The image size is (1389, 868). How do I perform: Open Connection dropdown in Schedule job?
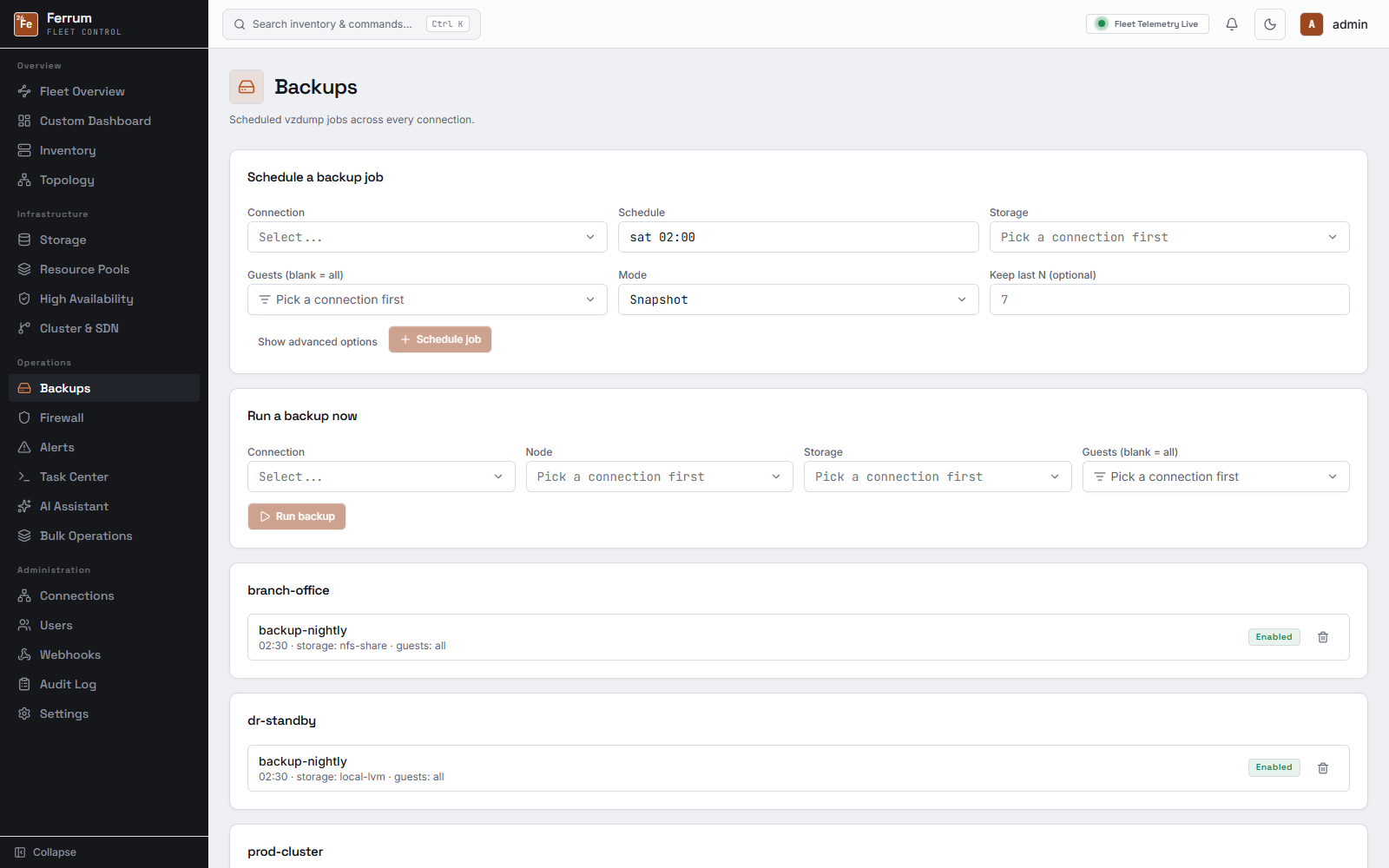point(427,237)
